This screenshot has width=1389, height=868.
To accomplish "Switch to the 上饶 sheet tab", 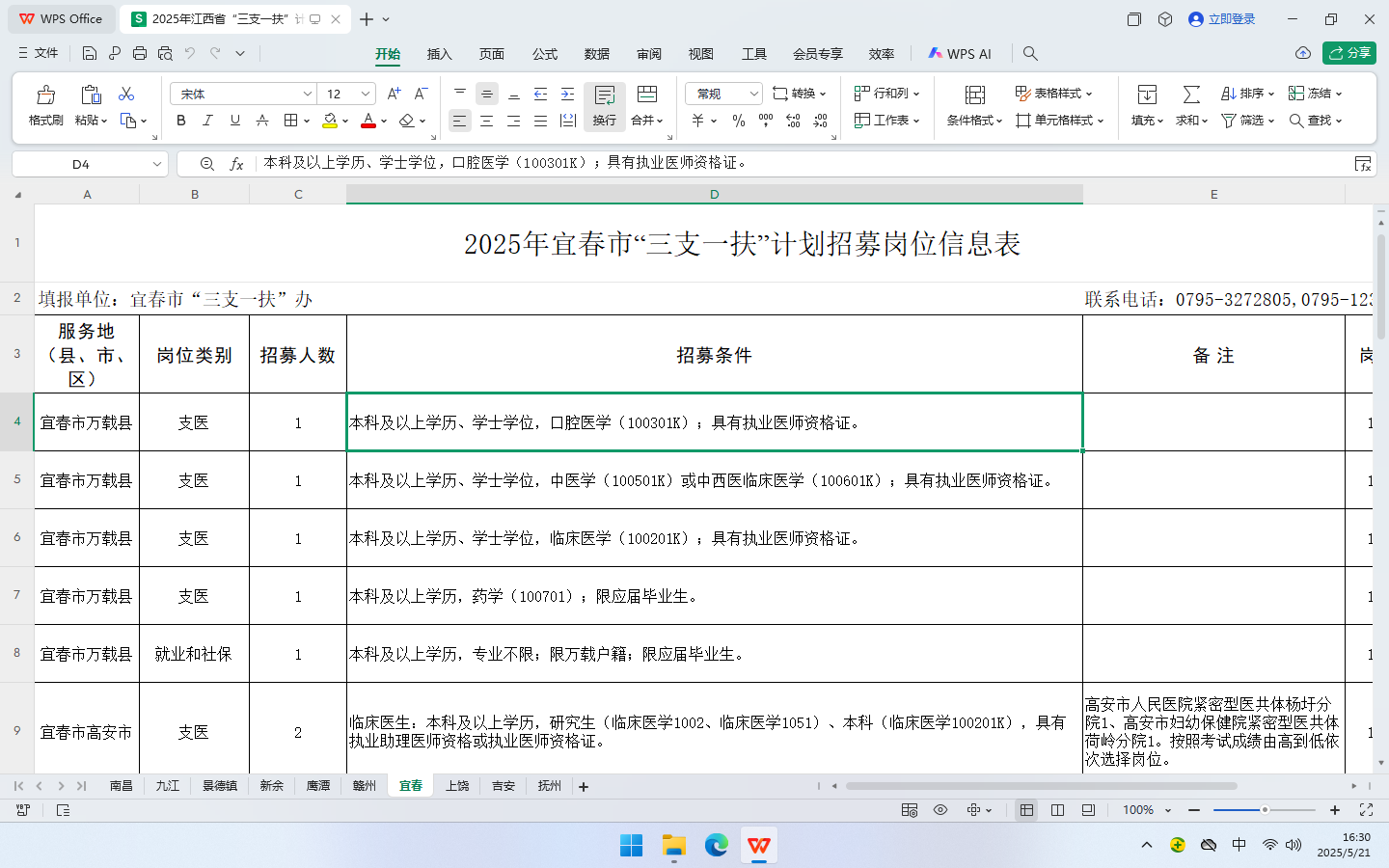I will [457, 786].
